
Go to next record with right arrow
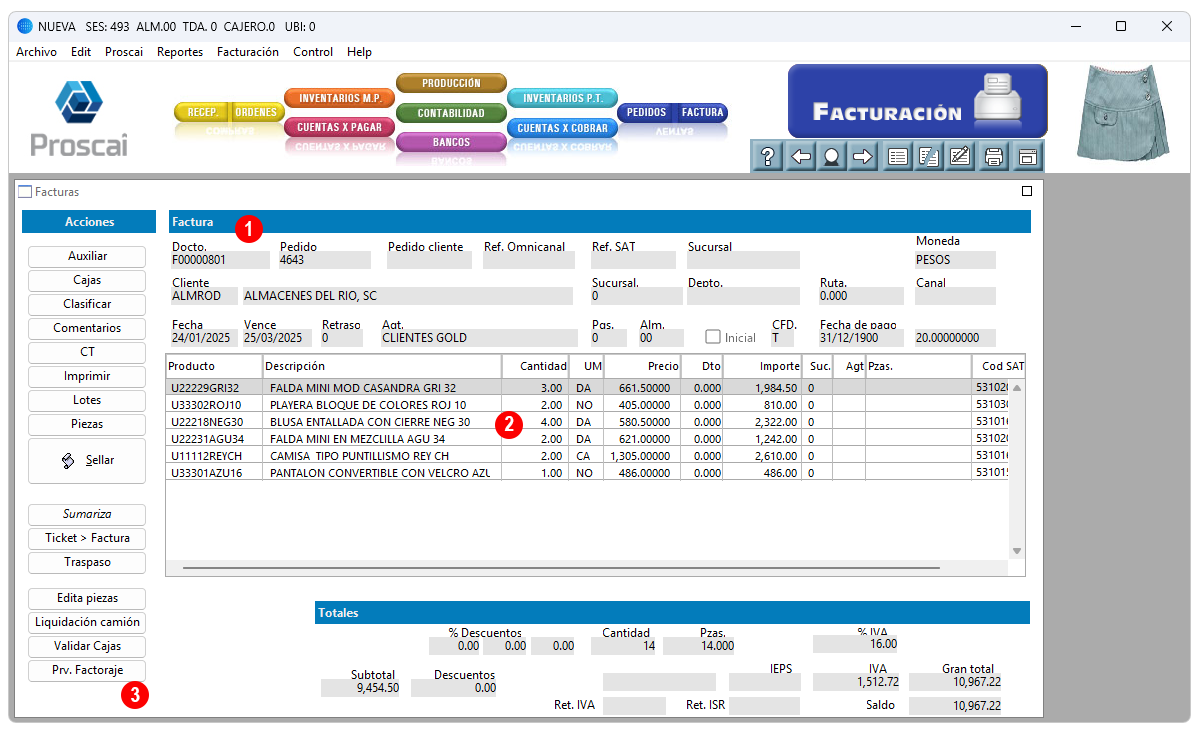[863, 157]
